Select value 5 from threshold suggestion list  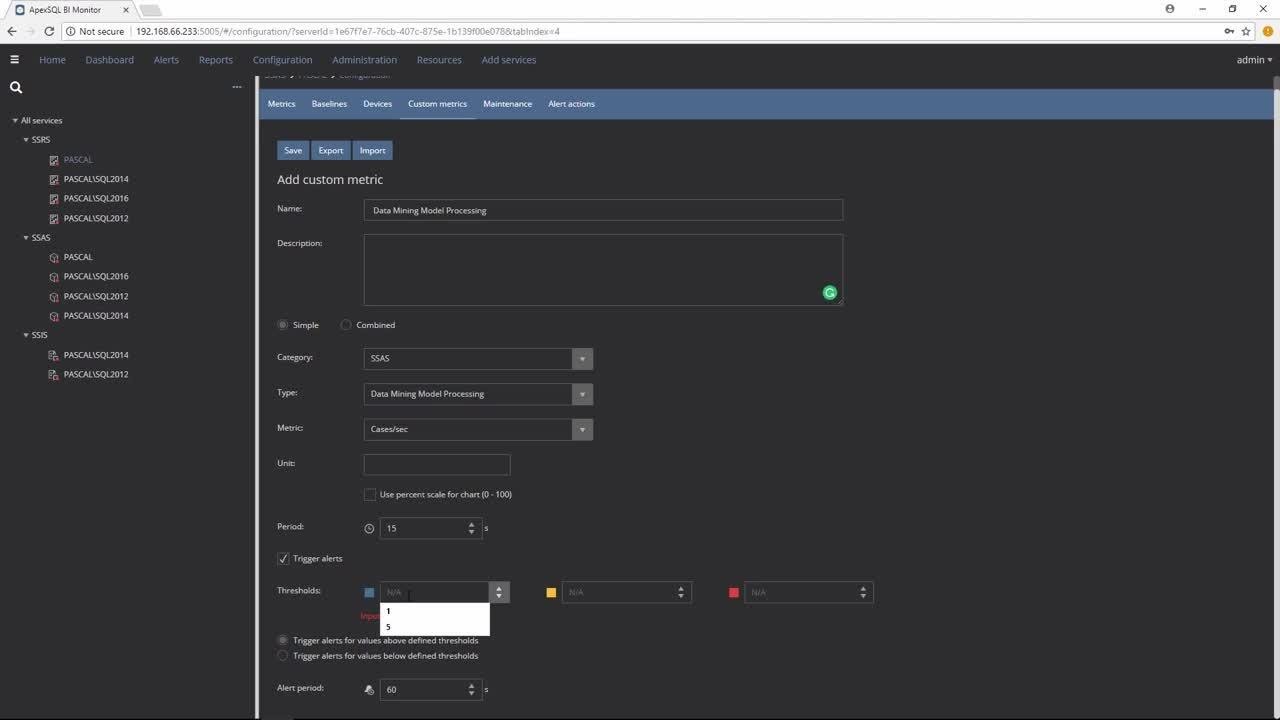pyautogui.click(x=435, y=628)
